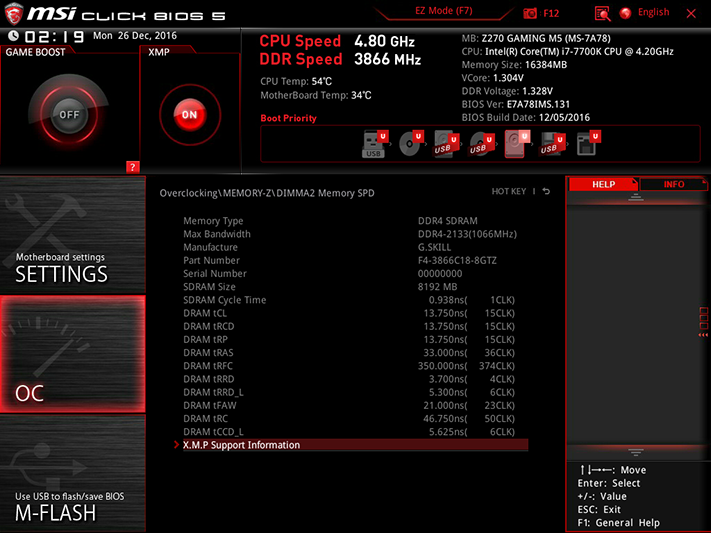Click the MSI dragon shield logo
Image resolution: width=711 pixels, height=533 pixels.
point(14,14)
